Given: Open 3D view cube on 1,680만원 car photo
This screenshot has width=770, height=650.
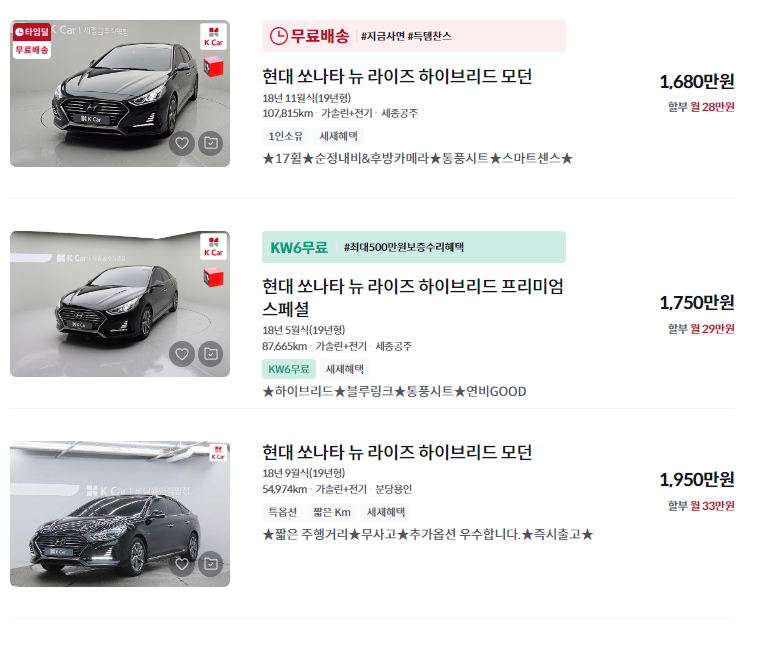Looking at the screenshot, I should pyautogui.click(x=214, y=67).
